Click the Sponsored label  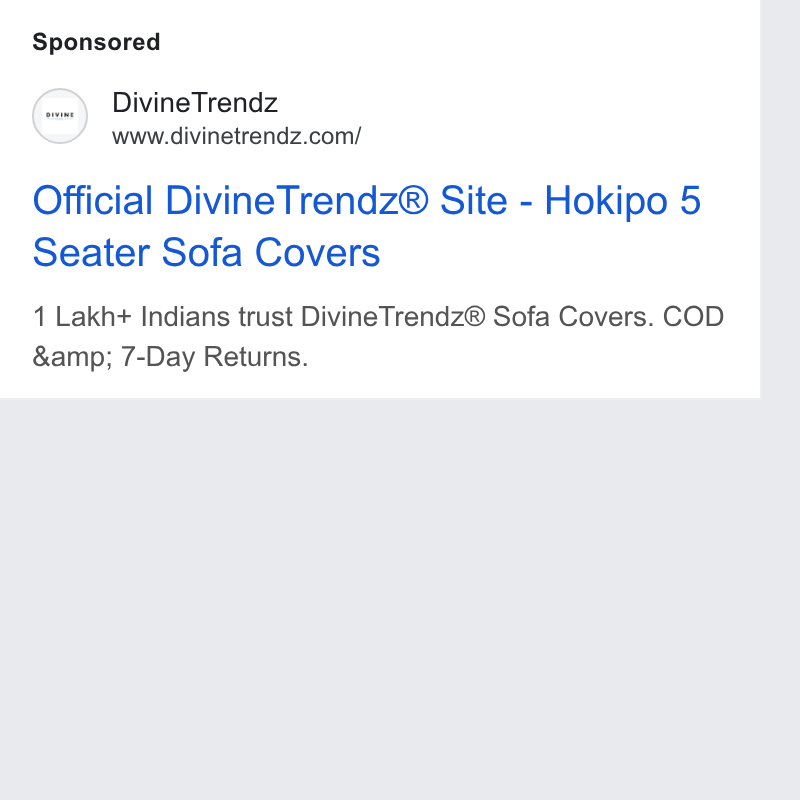click(x=96, y=42)
